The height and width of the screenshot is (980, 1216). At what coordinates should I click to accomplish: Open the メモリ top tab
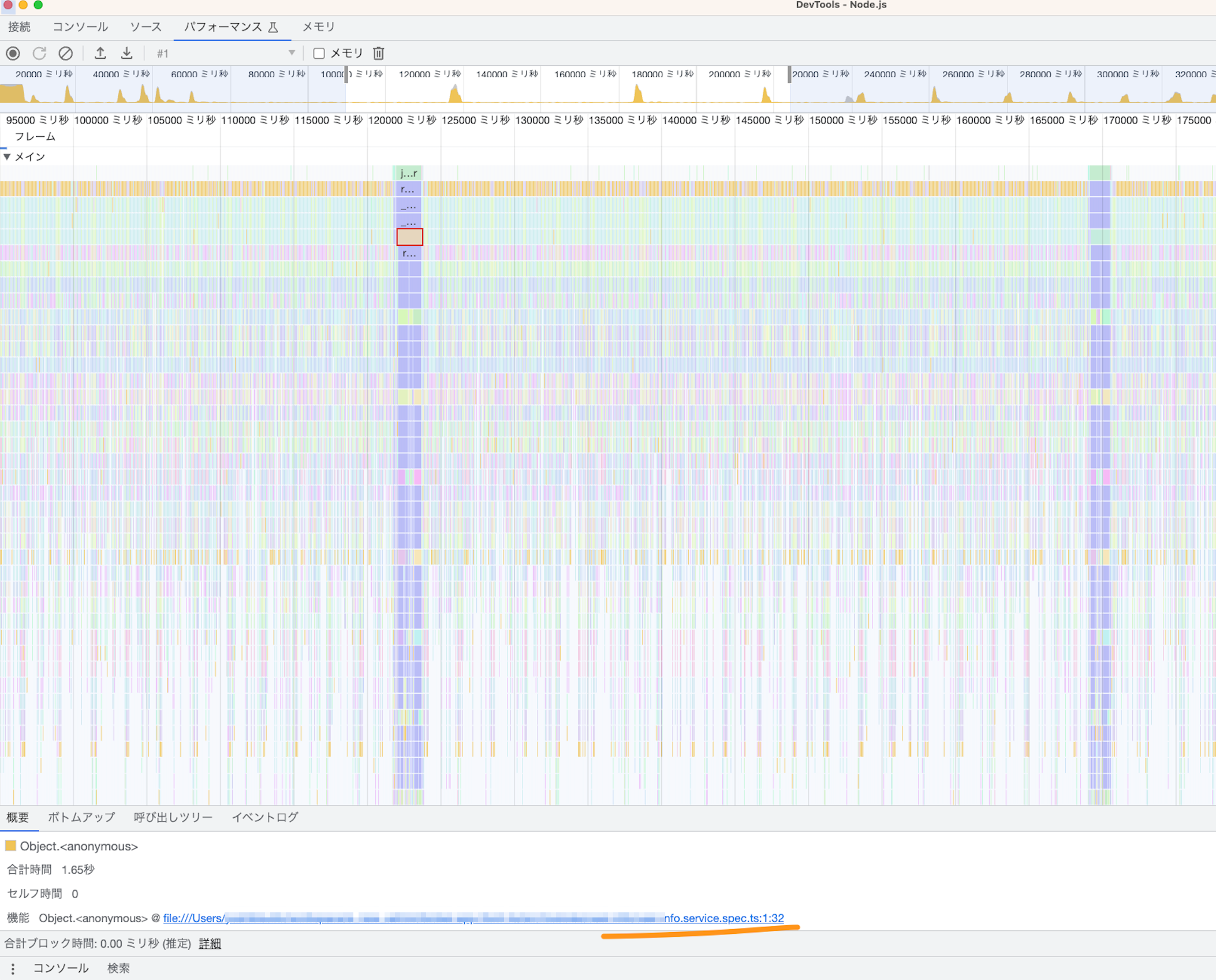click(x=319, y=27)
